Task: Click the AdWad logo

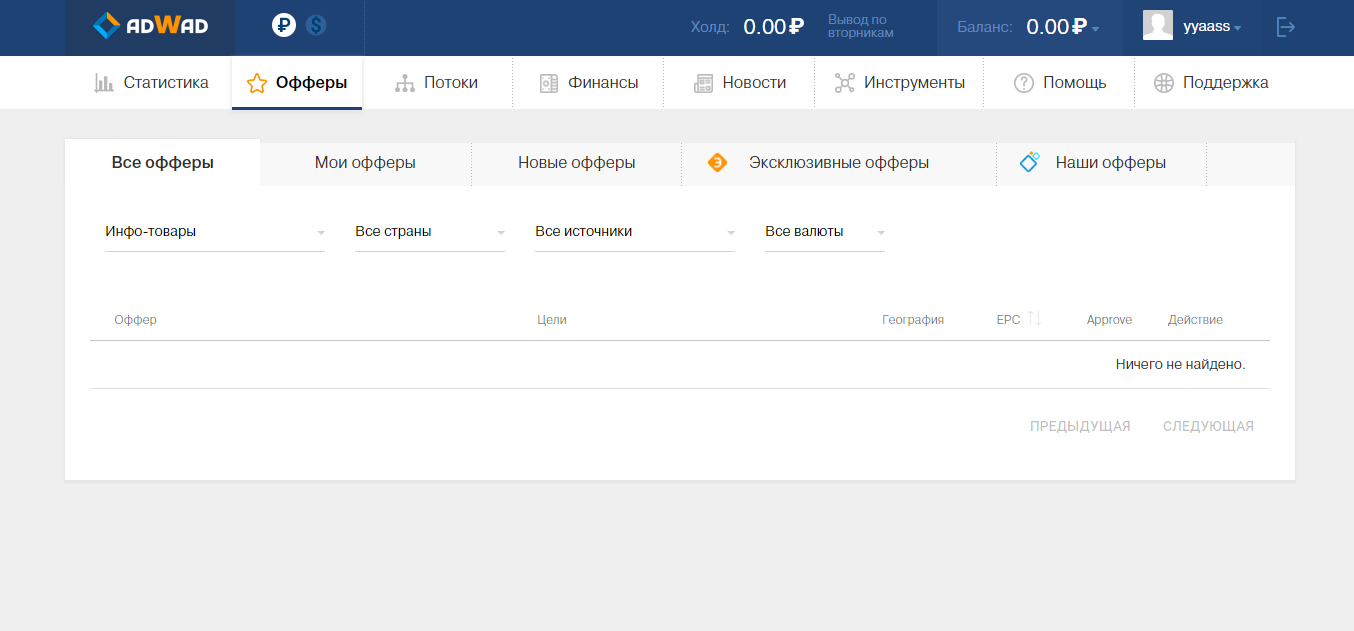Action: point(150,26)
